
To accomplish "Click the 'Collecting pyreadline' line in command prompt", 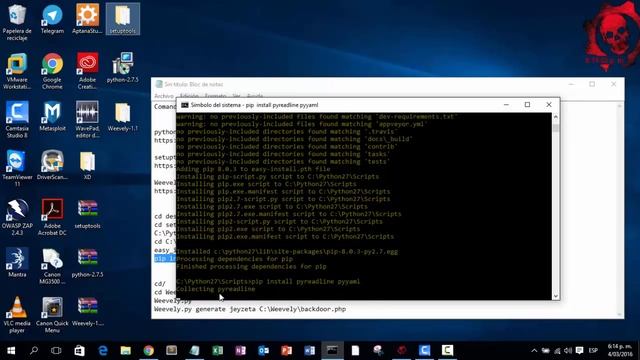I will tap(216, 289).
